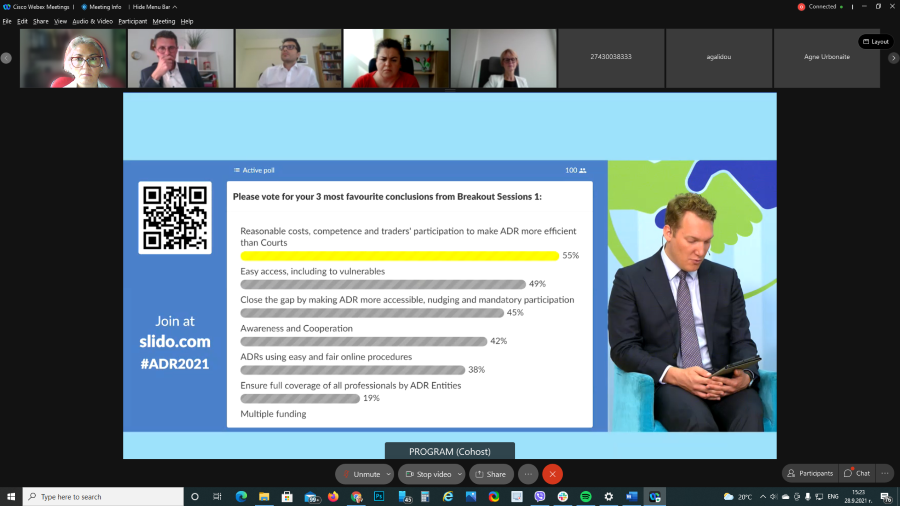Open the more options ellipsis button
The height and width of the screenshot is (506, 900).
point(528,474)
